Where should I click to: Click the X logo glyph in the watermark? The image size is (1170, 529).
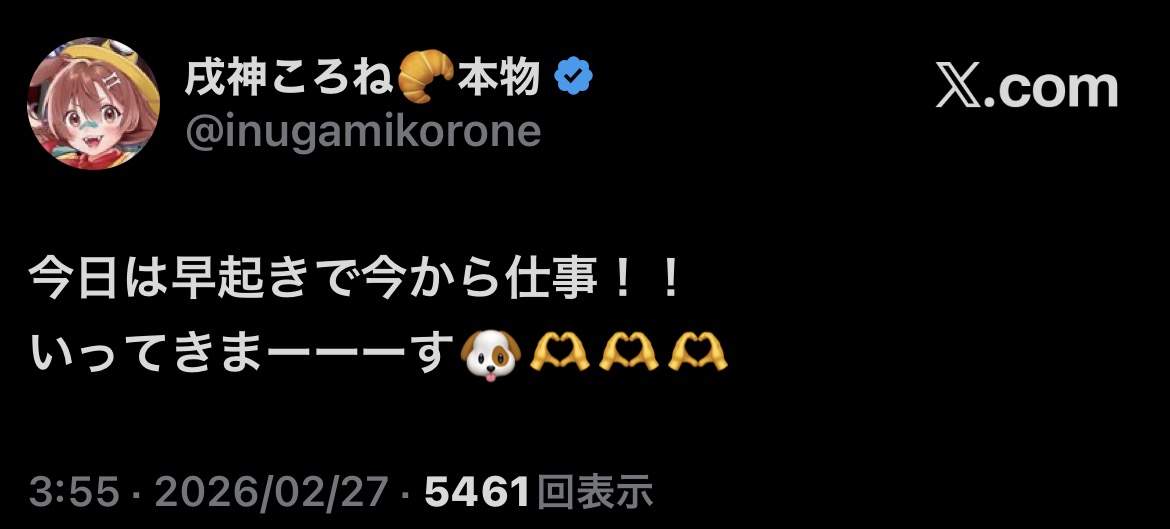(959, 88)
